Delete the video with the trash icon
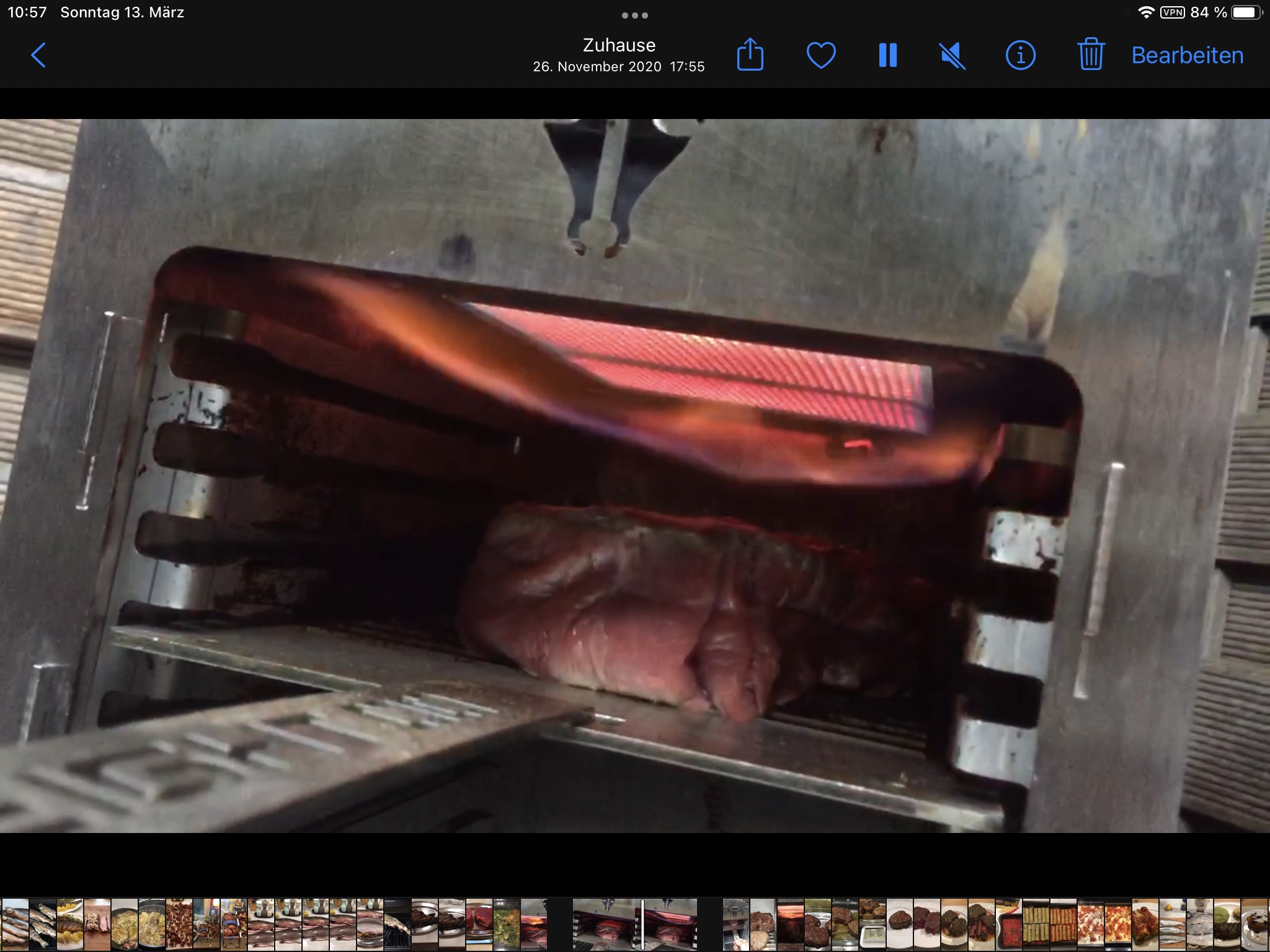Viewport: 1270px width, 952px height. [x=1091, y=55]
